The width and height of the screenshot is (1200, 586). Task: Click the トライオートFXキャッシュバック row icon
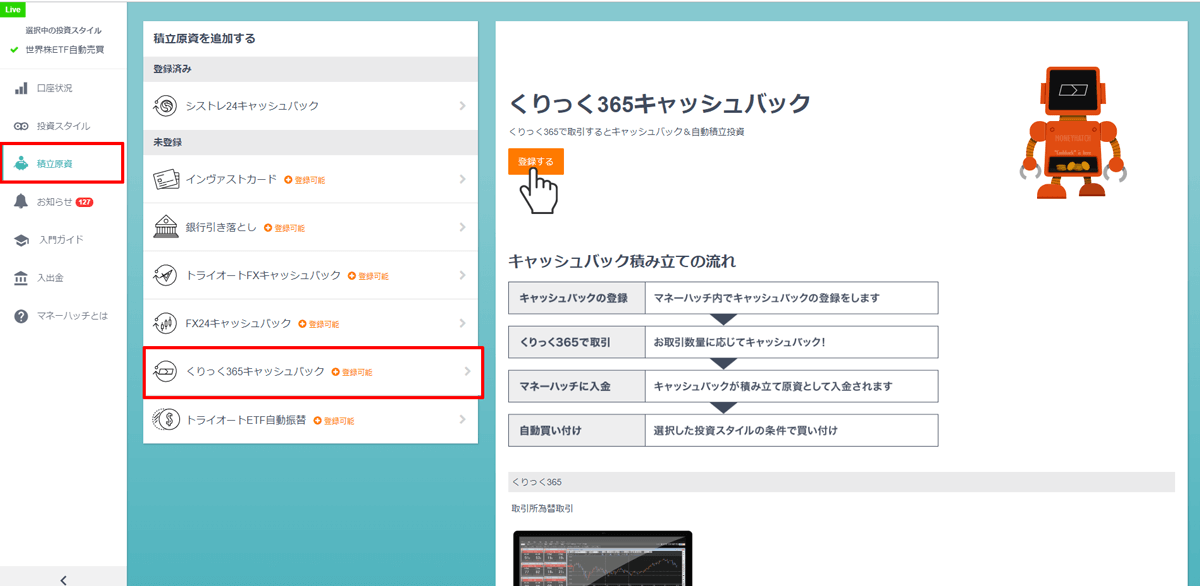click(166, 275)
